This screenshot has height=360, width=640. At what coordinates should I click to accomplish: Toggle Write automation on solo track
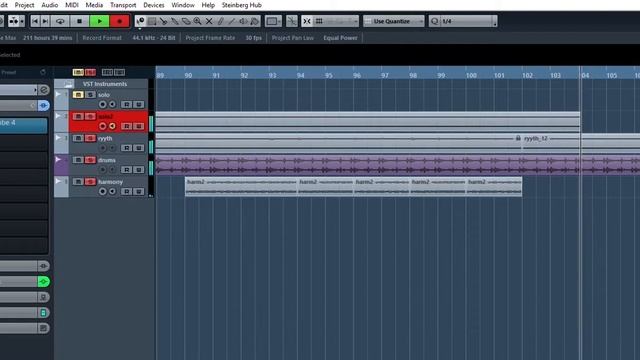tap(139, 104)
